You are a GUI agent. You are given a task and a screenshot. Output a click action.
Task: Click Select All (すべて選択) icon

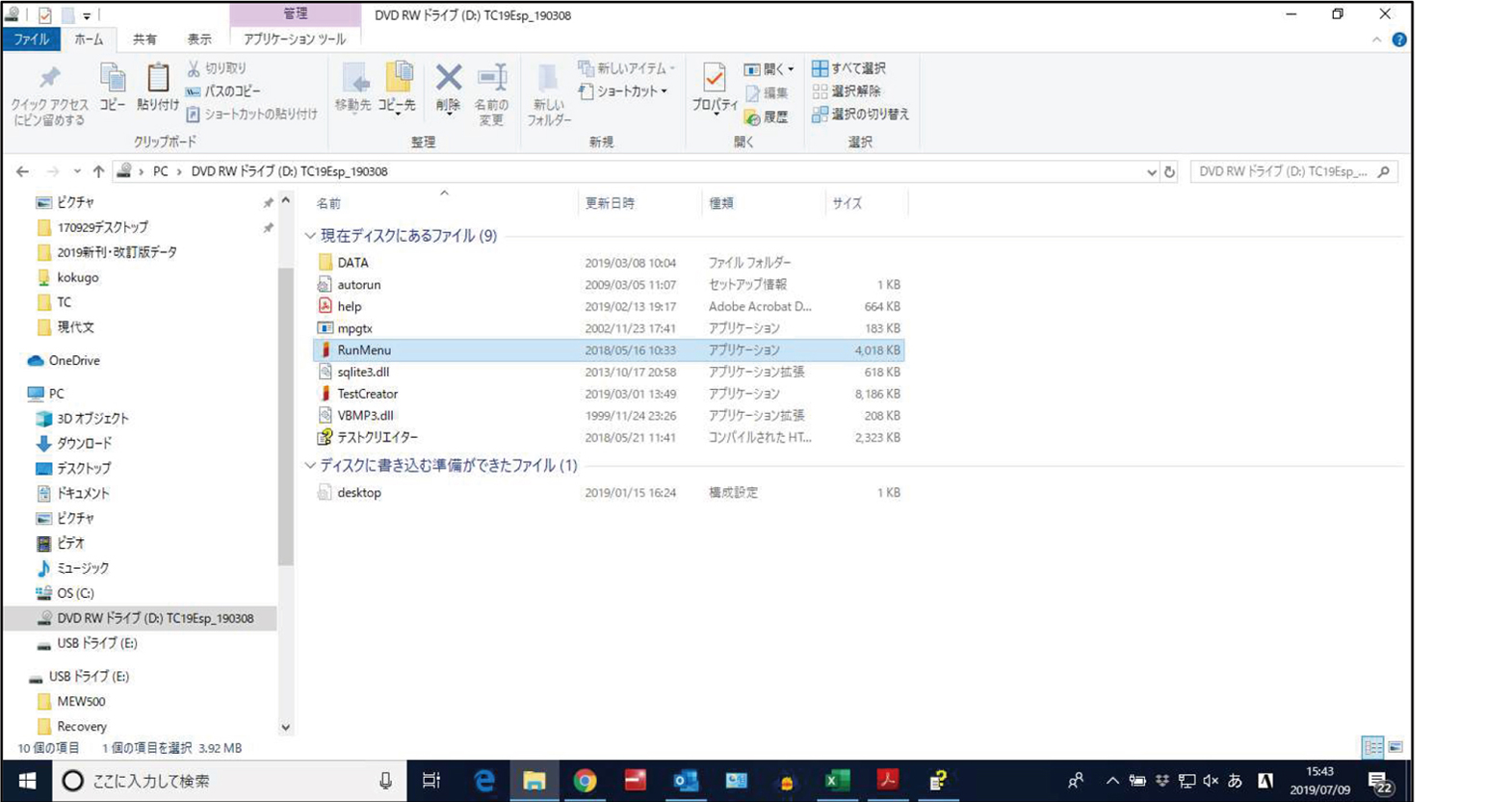tap(820, 68)
